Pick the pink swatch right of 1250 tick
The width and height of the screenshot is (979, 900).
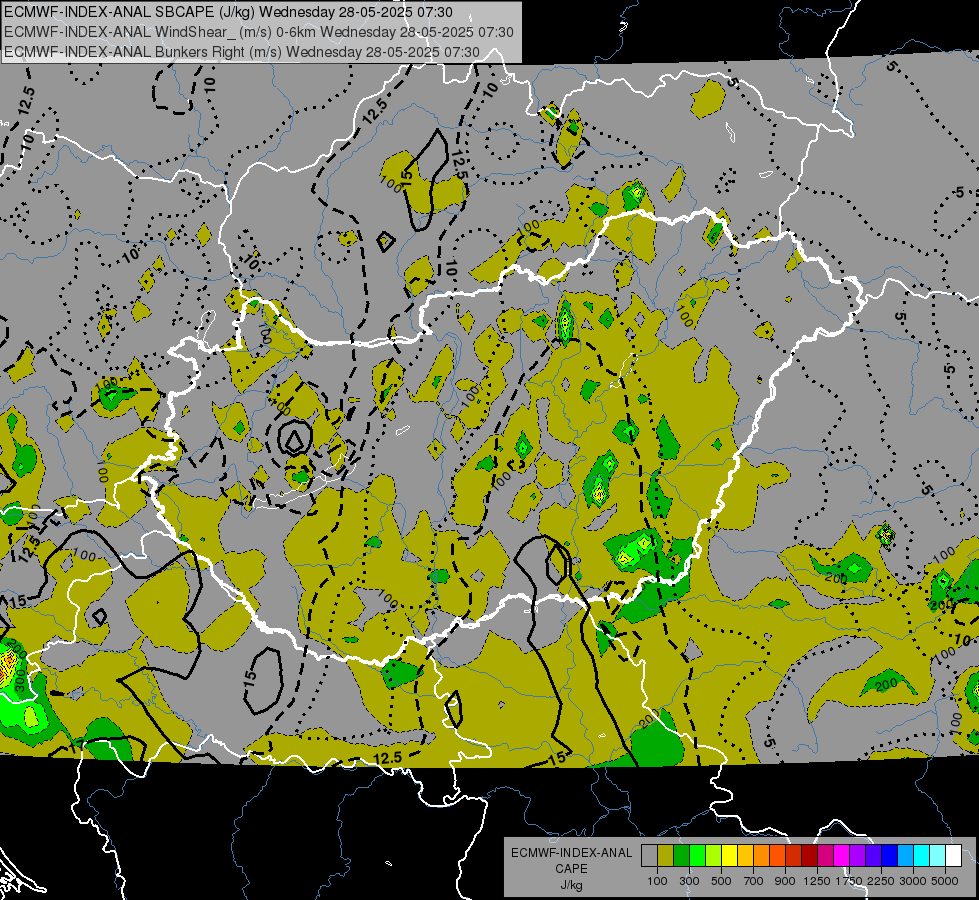825,856
